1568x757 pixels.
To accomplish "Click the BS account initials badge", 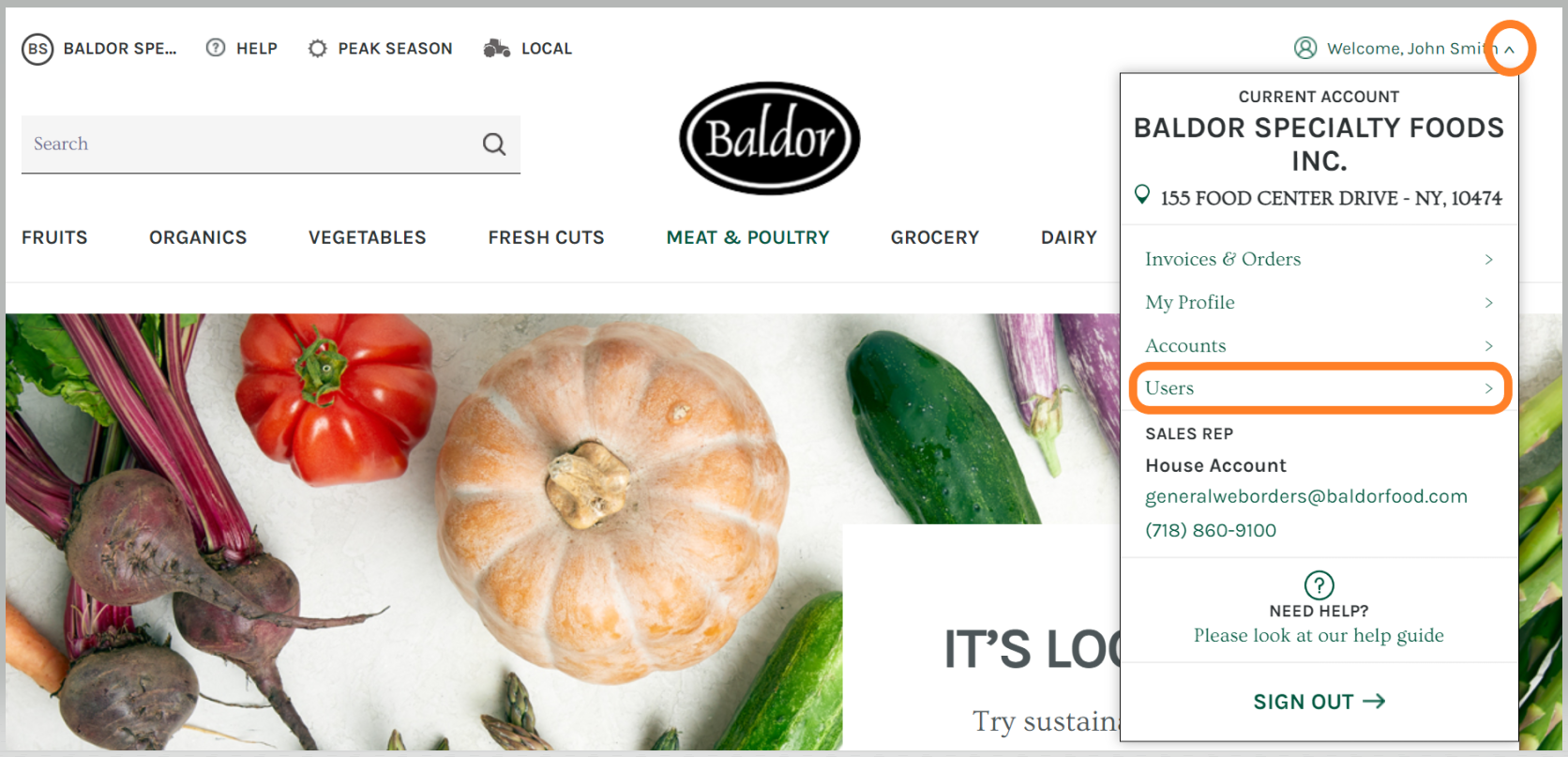I will click(x=38, y=49).
